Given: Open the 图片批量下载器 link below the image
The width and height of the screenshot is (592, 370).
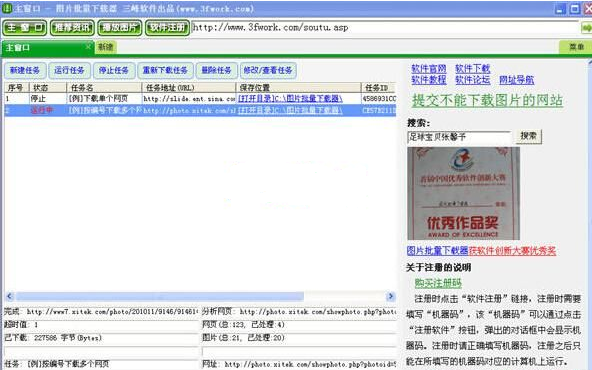Looking at the screenshot, I should click(x=437, y=251).
